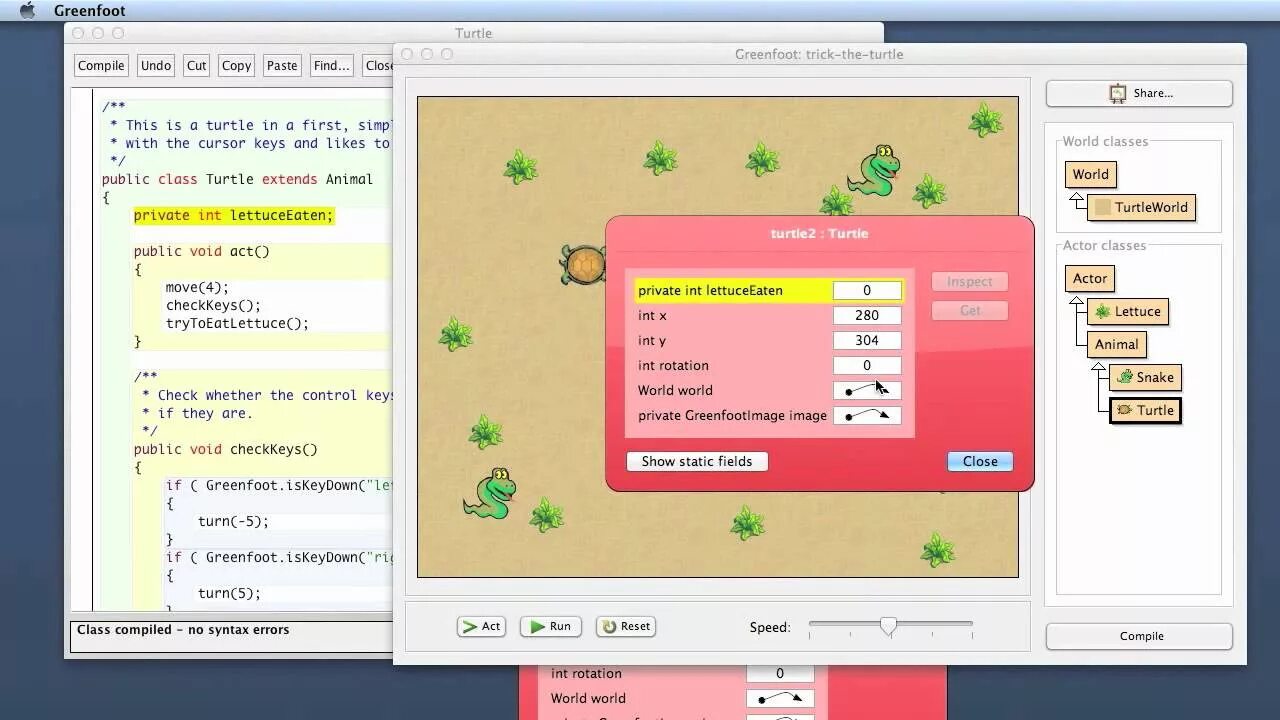Click the int y value 304
The image size is (1280, 720).
point(867,340)
